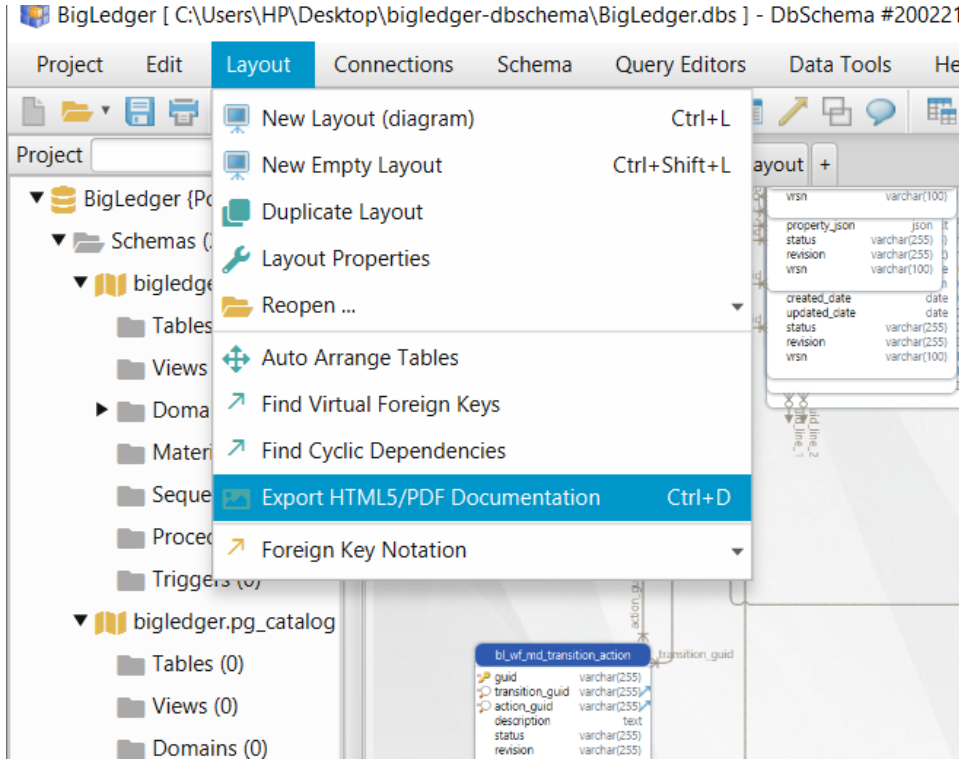The image size is (968, 762).
Task: Collapse the first bigledger schema node
Action: [x=80, y=283]
